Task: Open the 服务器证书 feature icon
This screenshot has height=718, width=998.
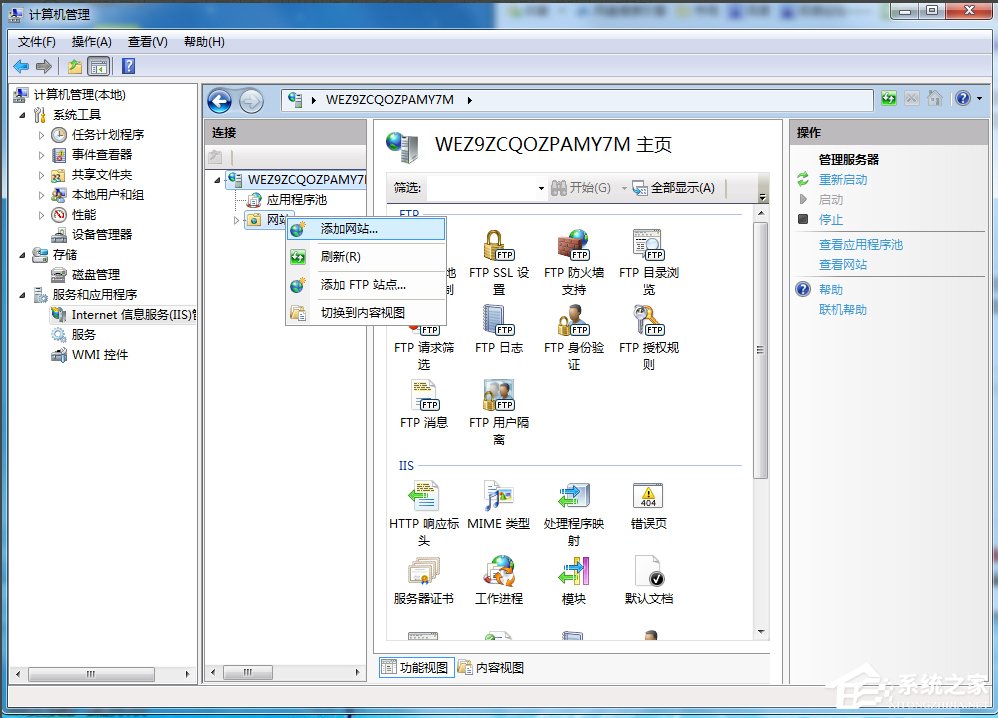Action: click(423, 572)
